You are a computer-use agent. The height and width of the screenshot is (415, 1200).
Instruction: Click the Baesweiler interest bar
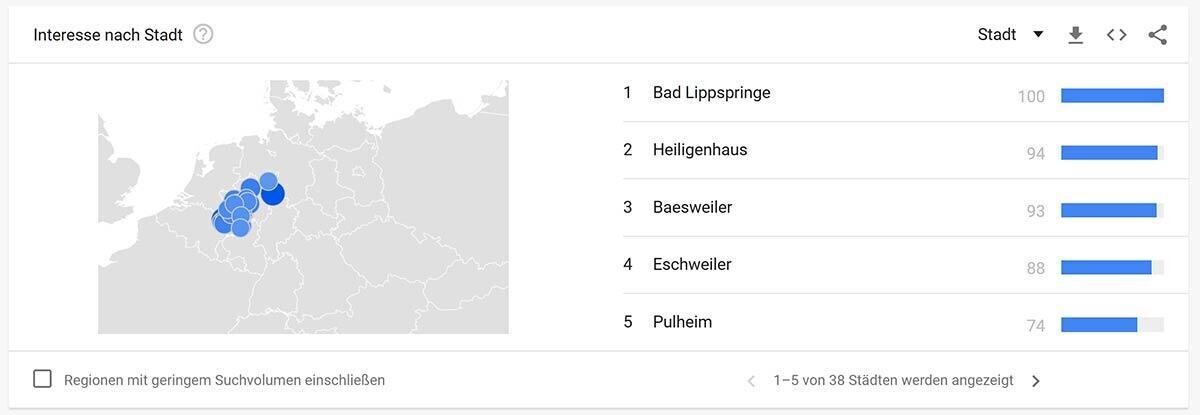[1108, 211]
